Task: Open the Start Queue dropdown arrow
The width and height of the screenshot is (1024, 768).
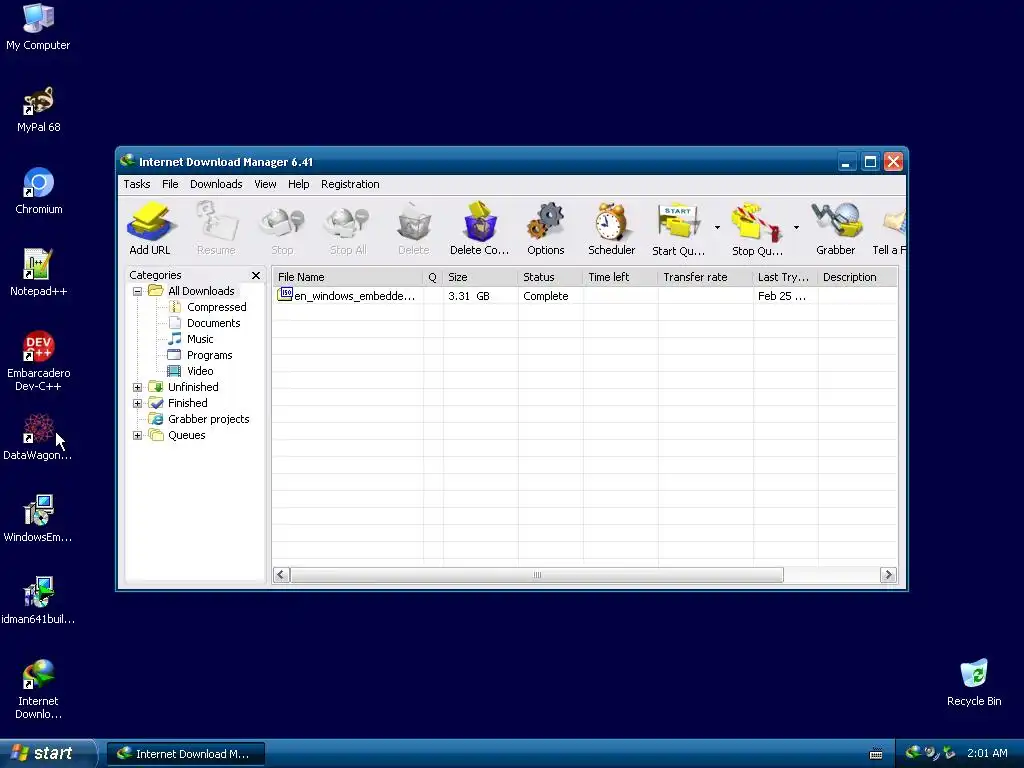Action: point(717,227)
